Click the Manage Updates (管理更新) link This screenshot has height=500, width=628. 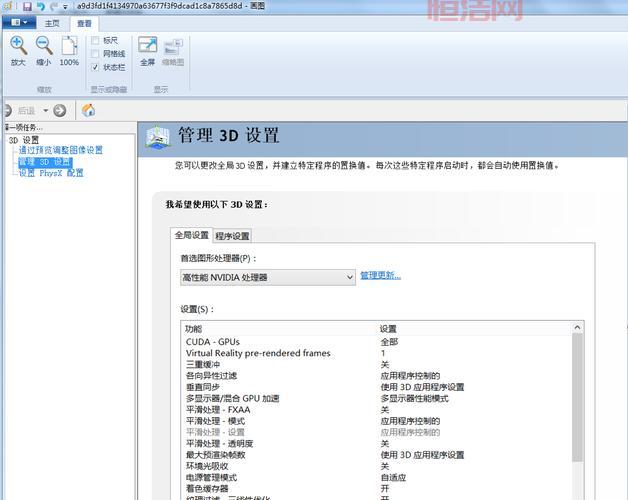point(380,276)
